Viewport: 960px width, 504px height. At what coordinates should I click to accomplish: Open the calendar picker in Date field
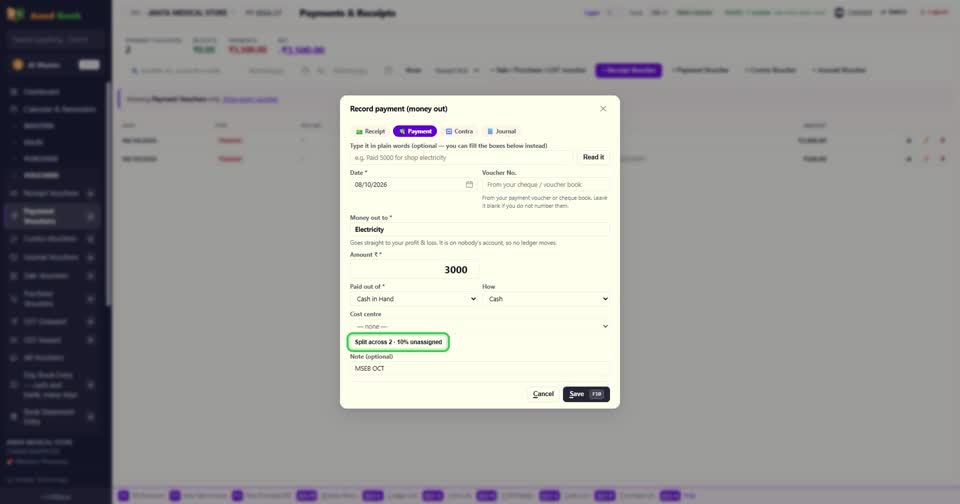tap(469, 184)
